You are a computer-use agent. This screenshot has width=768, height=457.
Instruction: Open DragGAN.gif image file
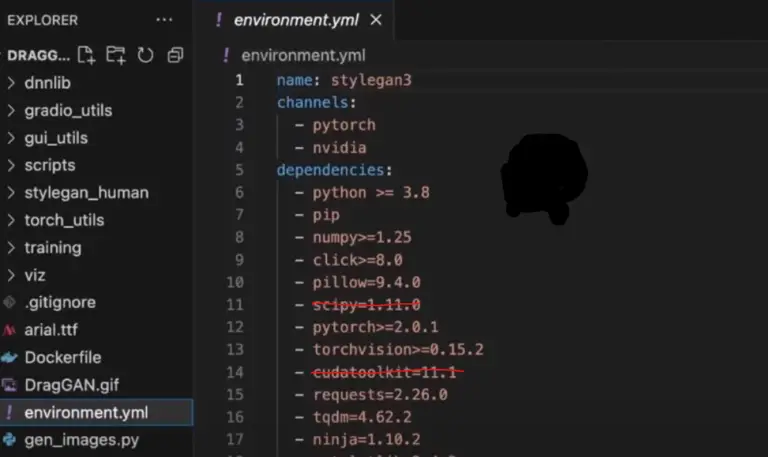[x=70, y=384]
